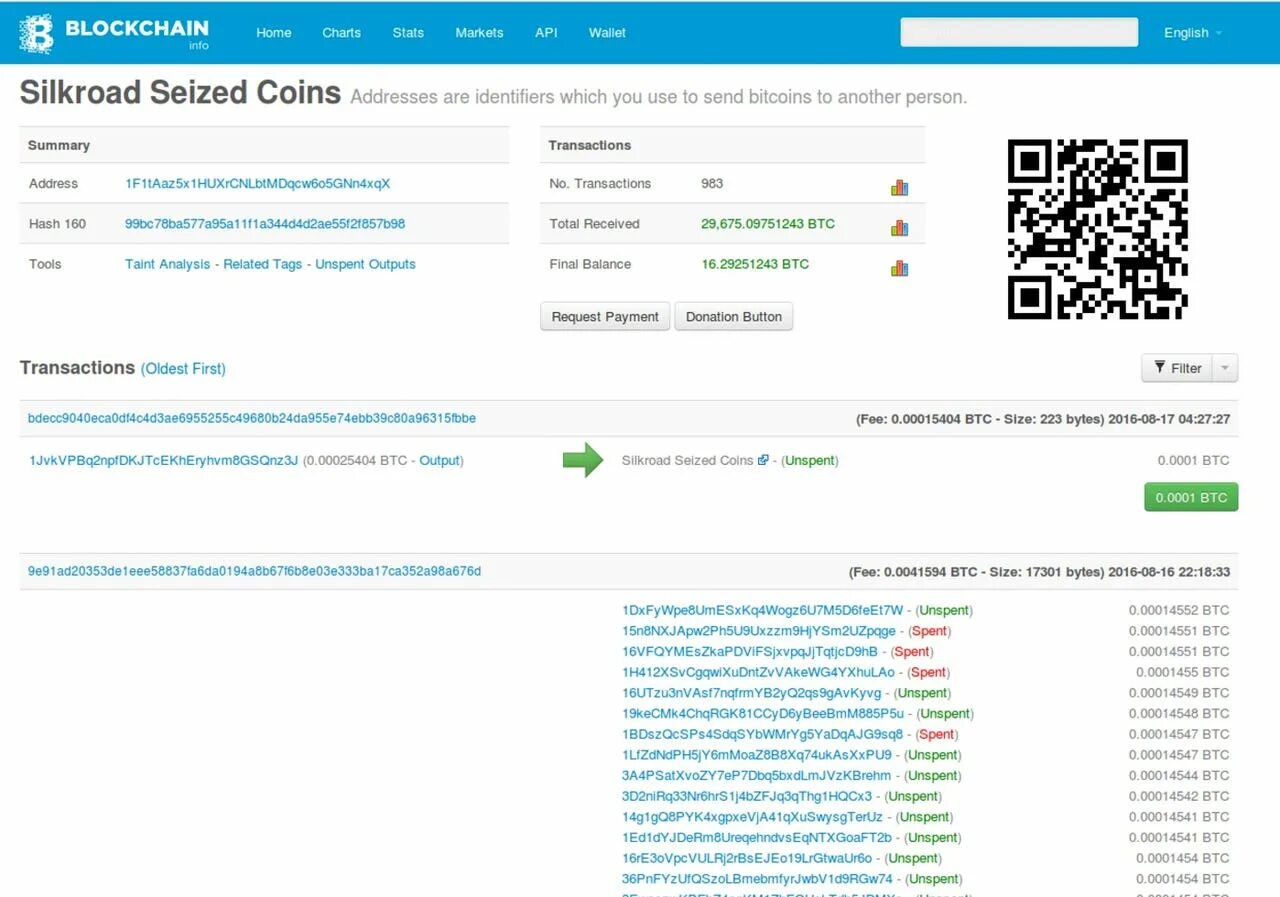Open sender address 1JvkVPBq2npfDKJTcEKhEryhvm8GSQnz3J
The image size is (1280, 897).
click(164, 460)
